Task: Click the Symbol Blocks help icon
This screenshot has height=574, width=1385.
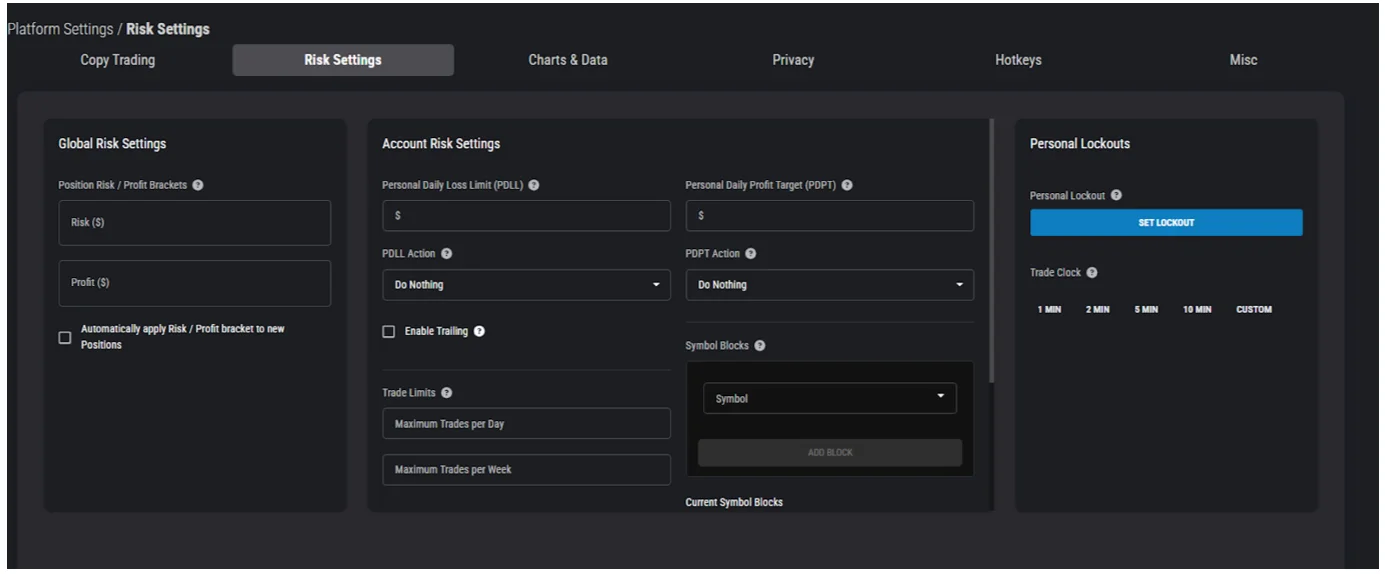Action: 760,346
